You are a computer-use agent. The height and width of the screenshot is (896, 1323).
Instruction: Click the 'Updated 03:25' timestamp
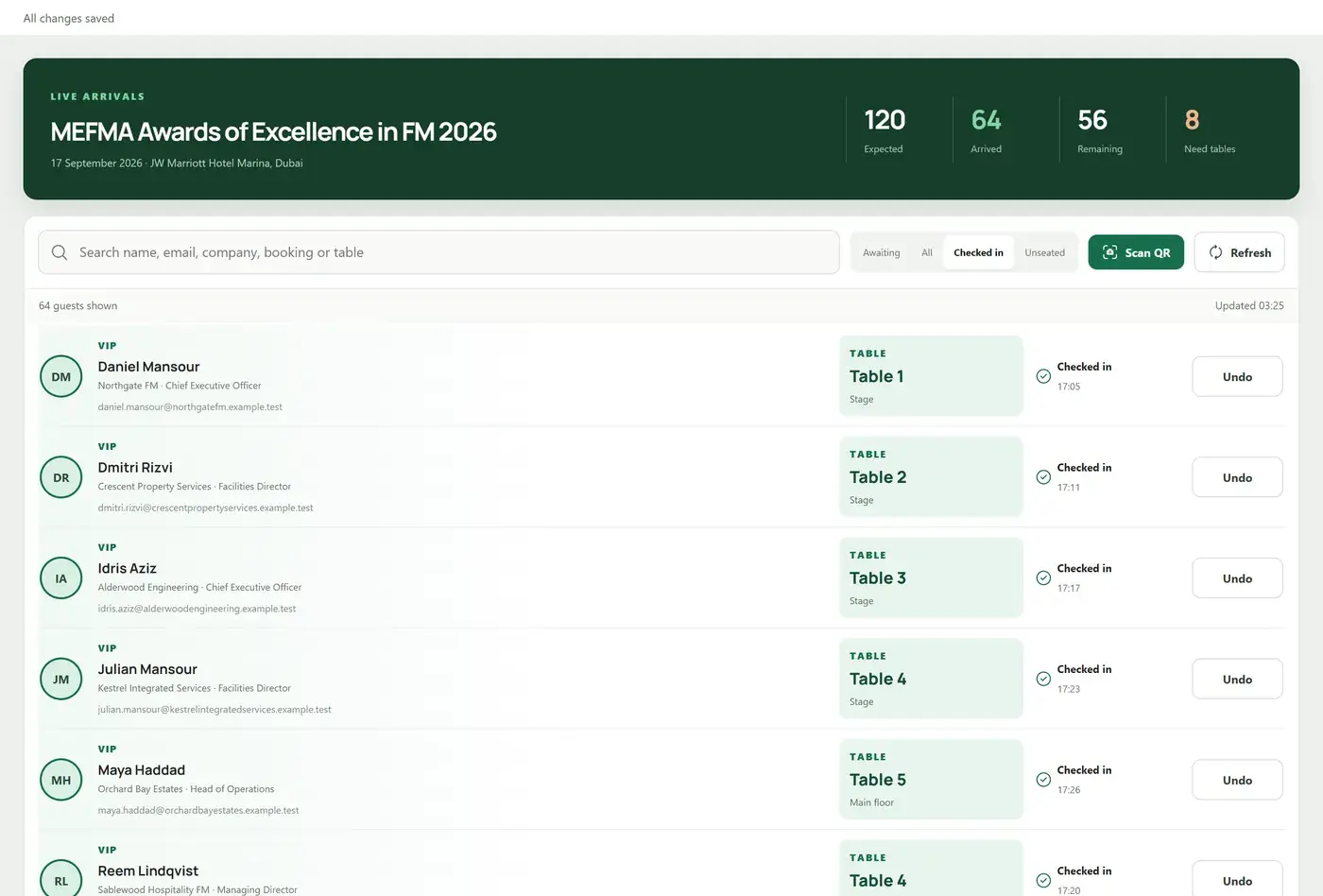(1249, 305)
